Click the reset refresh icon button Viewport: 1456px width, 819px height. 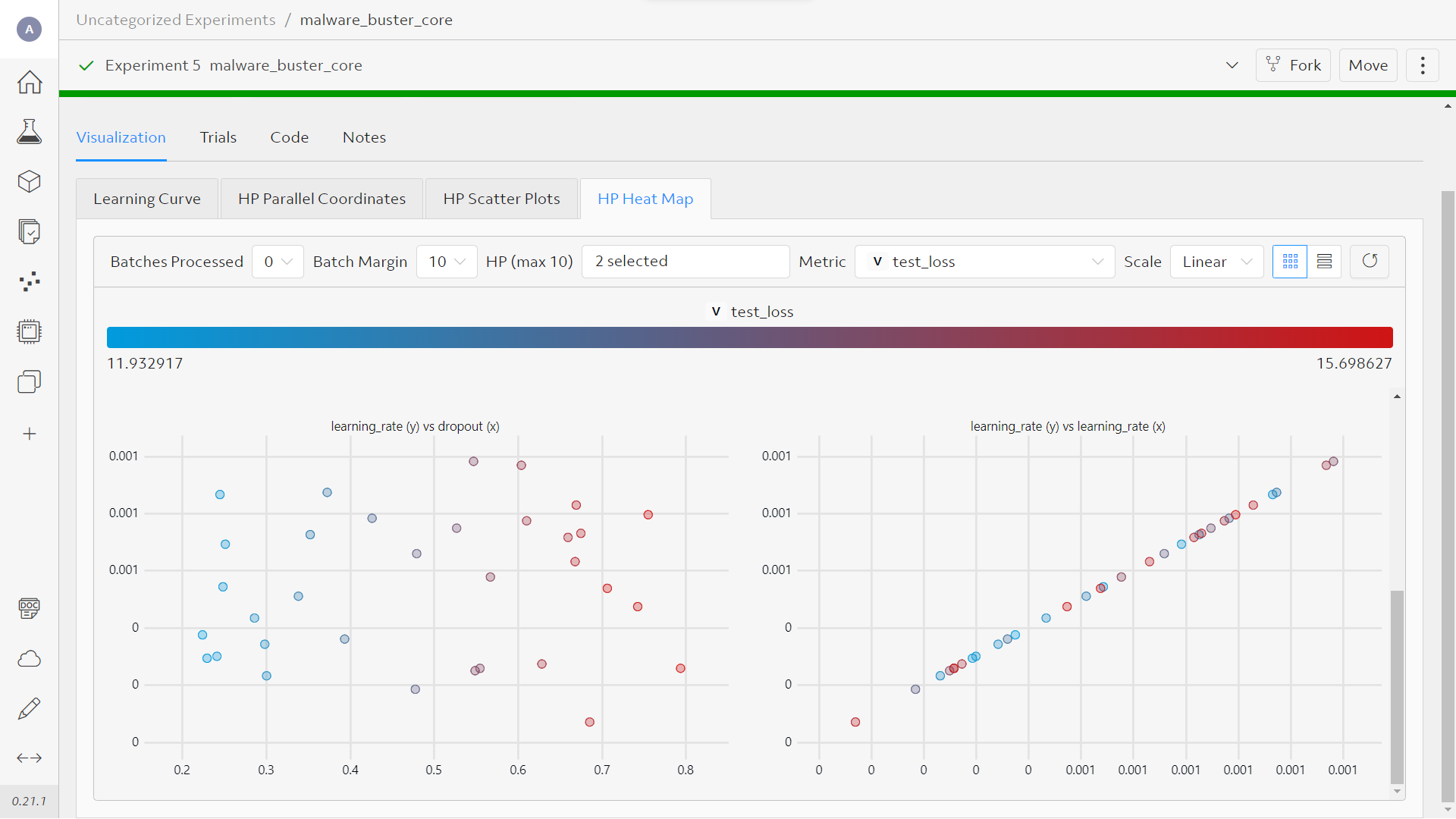(1369, 262)
